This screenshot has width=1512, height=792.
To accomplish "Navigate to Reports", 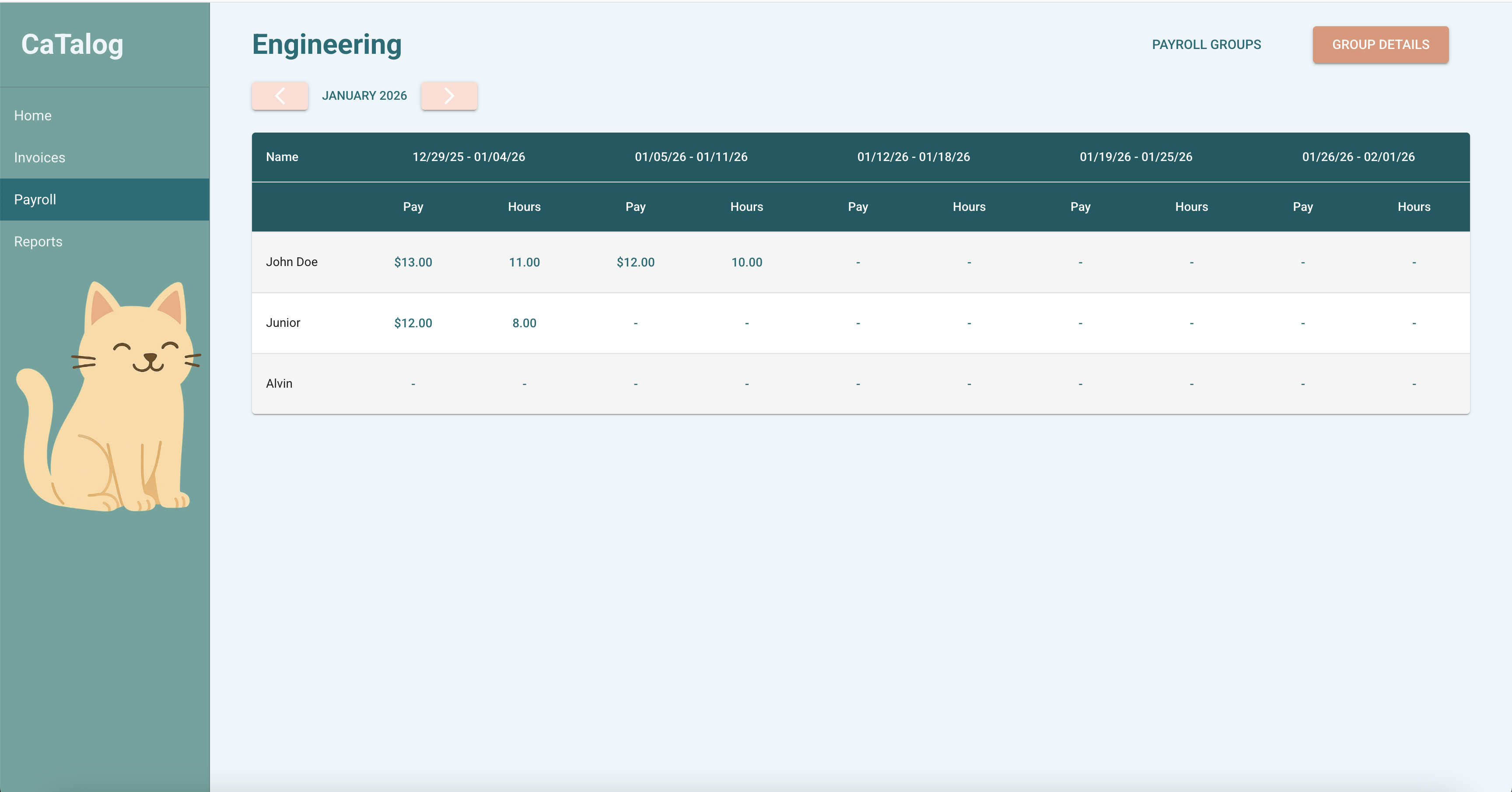I will point(38,241).
